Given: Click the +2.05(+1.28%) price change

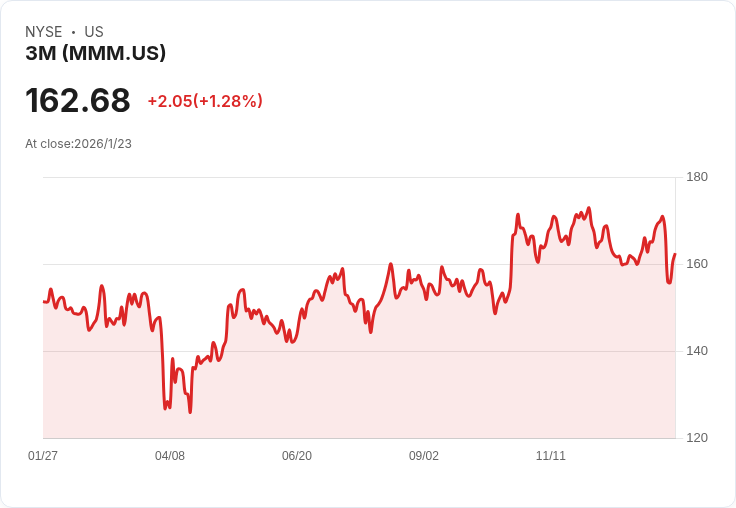Looking at the screenshot, I should (205, 101).
